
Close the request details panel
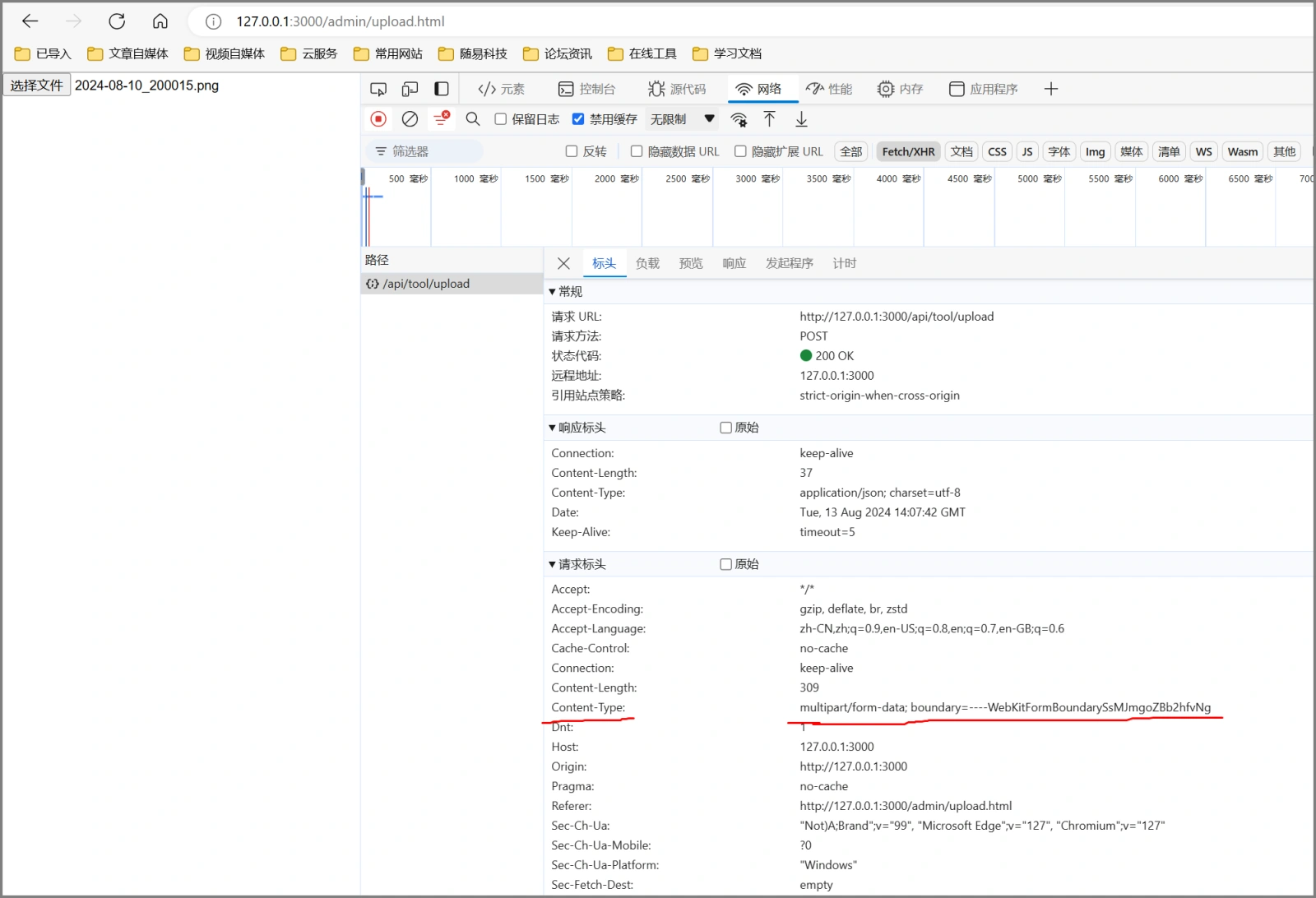pos(563,263)
